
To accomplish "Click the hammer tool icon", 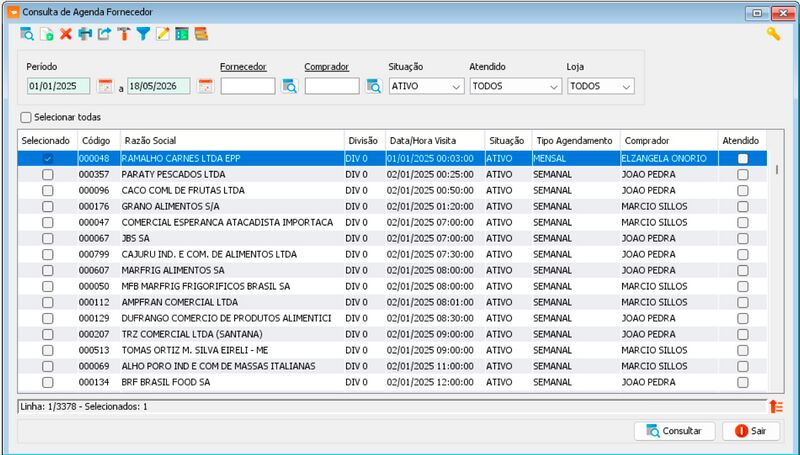I will click(124, 34).
